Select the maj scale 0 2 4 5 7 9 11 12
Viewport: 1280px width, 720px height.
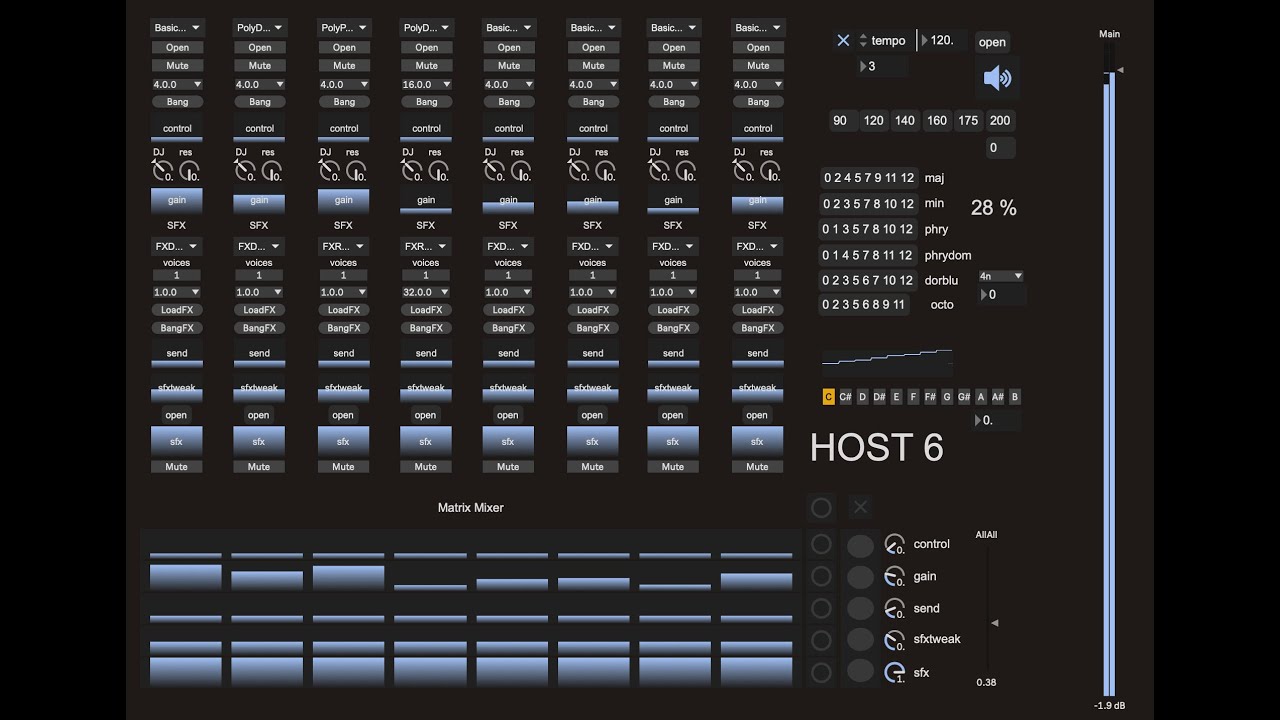coord(868,178)
